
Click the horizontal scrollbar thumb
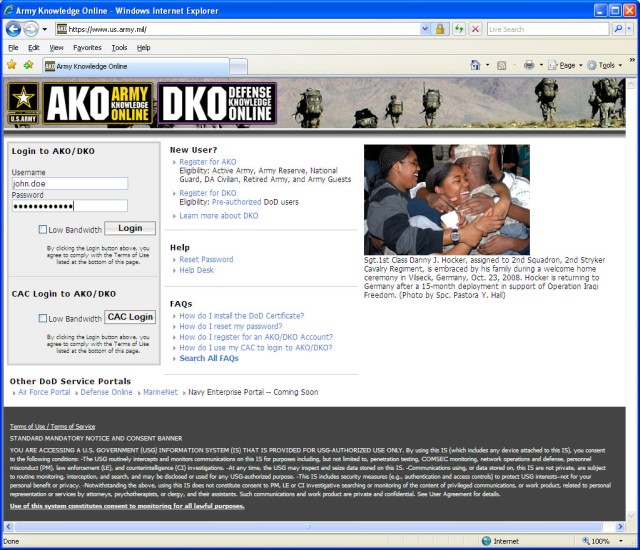point(309,526)
